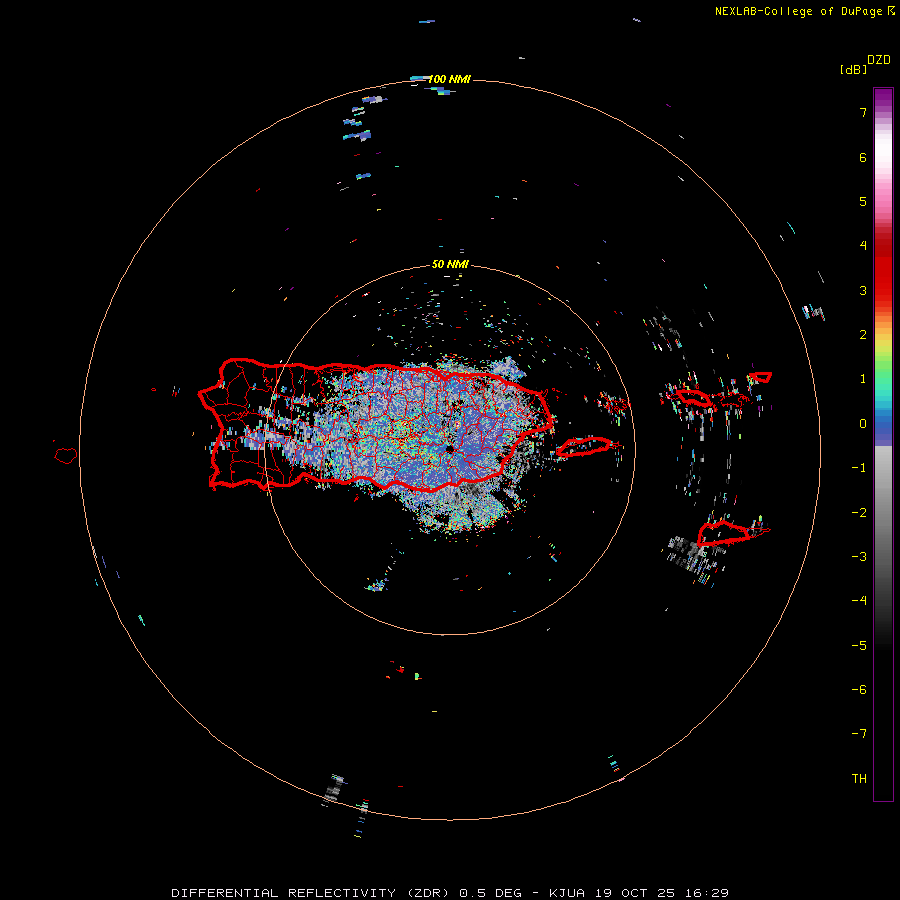Viewport: 900px width, 900px height.
Task: Click the 2 value on the color scale
Action: pyautogui.click(x=863, y=335)
